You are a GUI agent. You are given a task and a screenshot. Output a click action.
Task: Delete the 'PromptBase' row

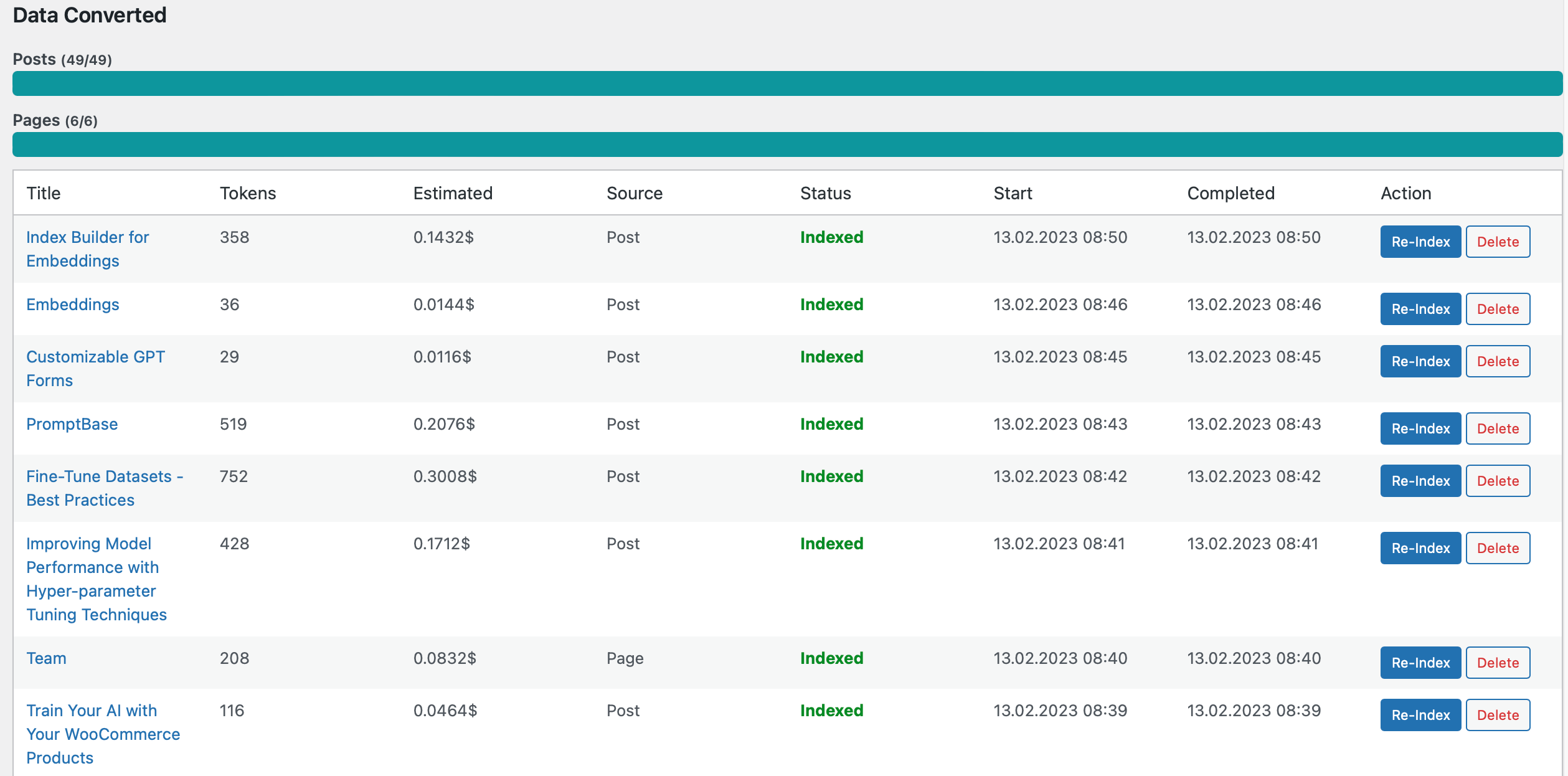coord(1498,428)
